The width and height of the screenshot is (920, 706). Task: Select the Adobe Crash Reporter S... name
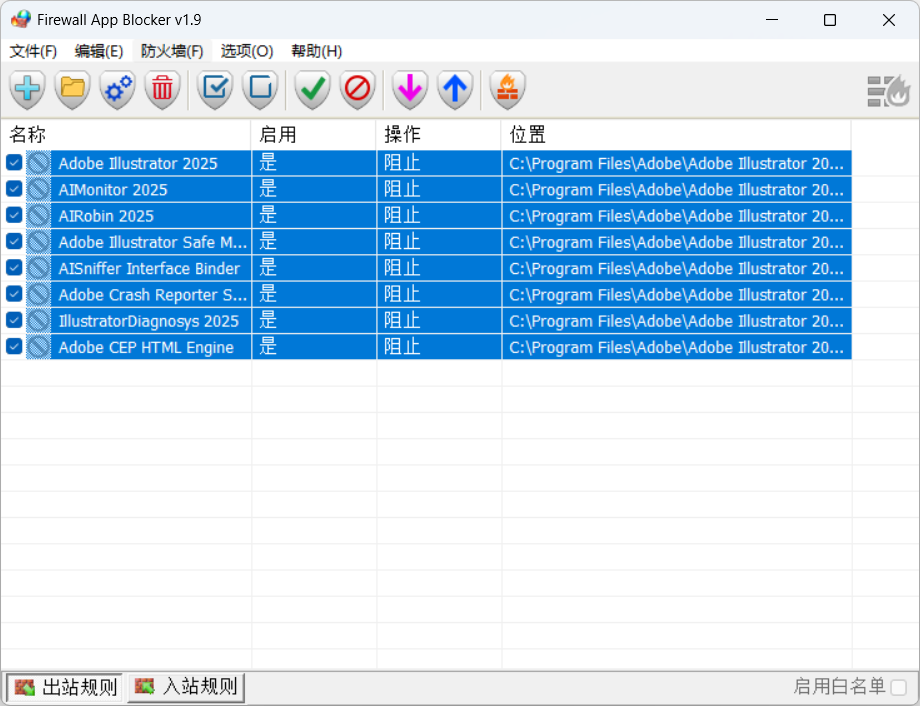(153, 295)
